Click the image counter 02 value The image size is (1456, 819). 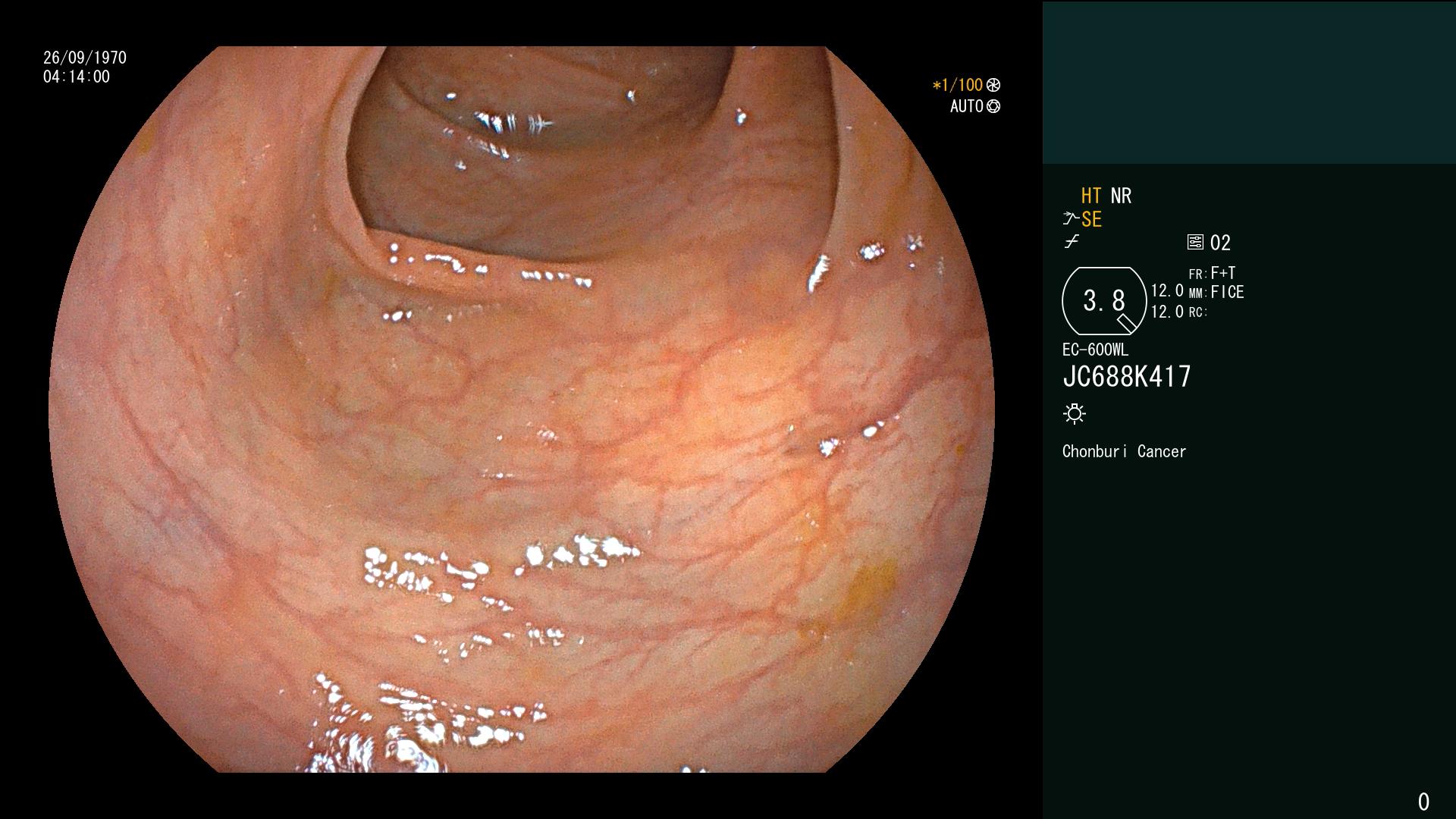[1220, 243]
